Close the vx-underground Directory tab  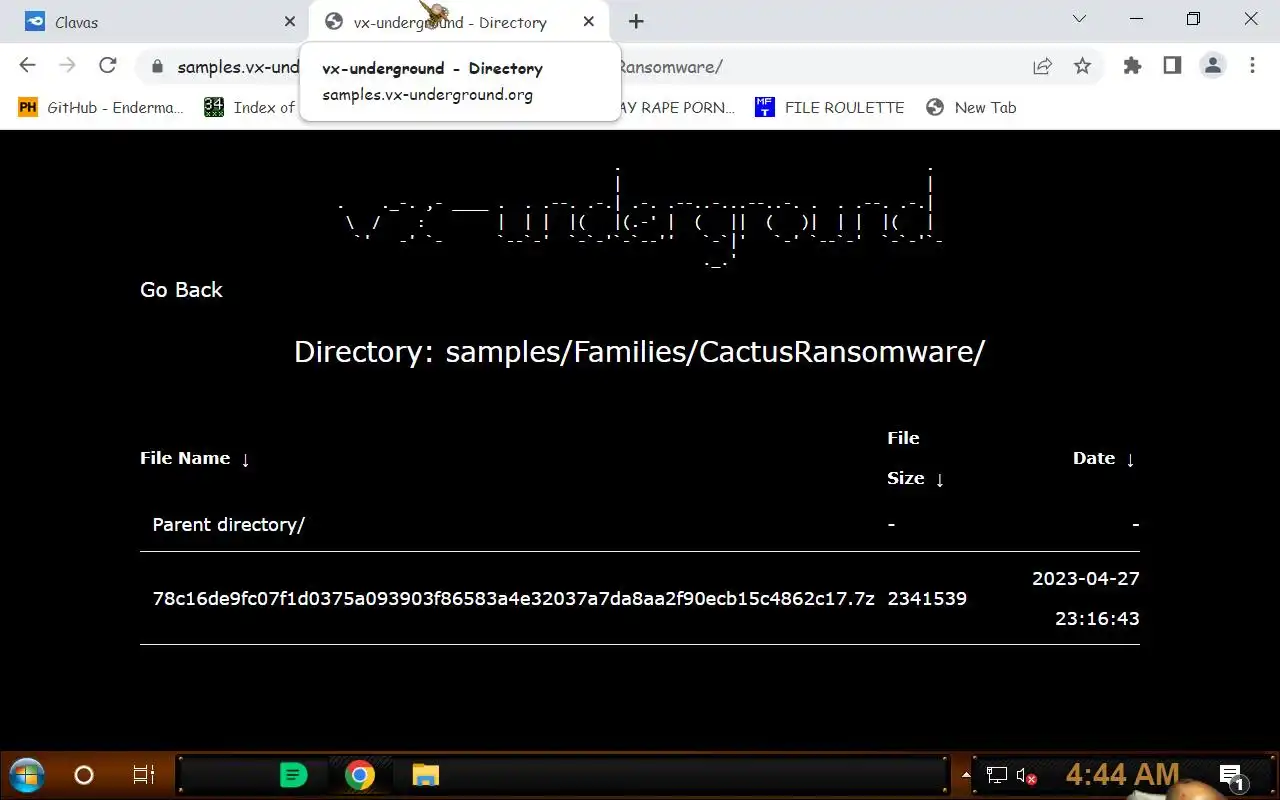pos(589,21)
